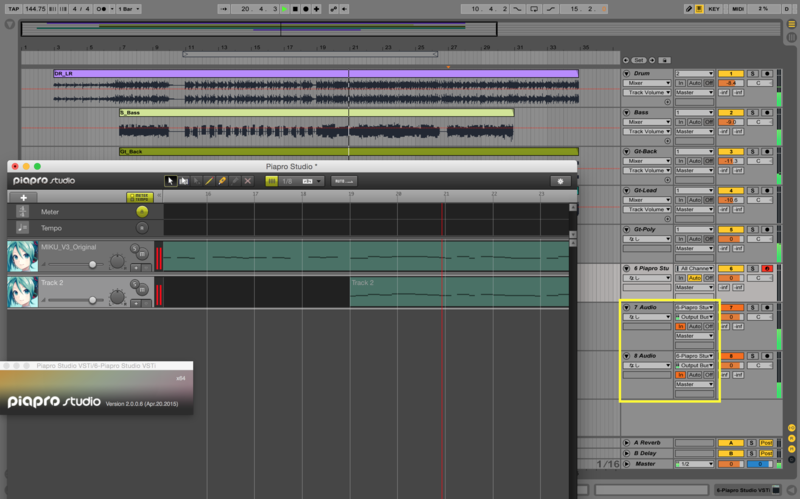Select the arrow pointer tool in Piapro Studio

pyautogui.click(x=170, y=181)
